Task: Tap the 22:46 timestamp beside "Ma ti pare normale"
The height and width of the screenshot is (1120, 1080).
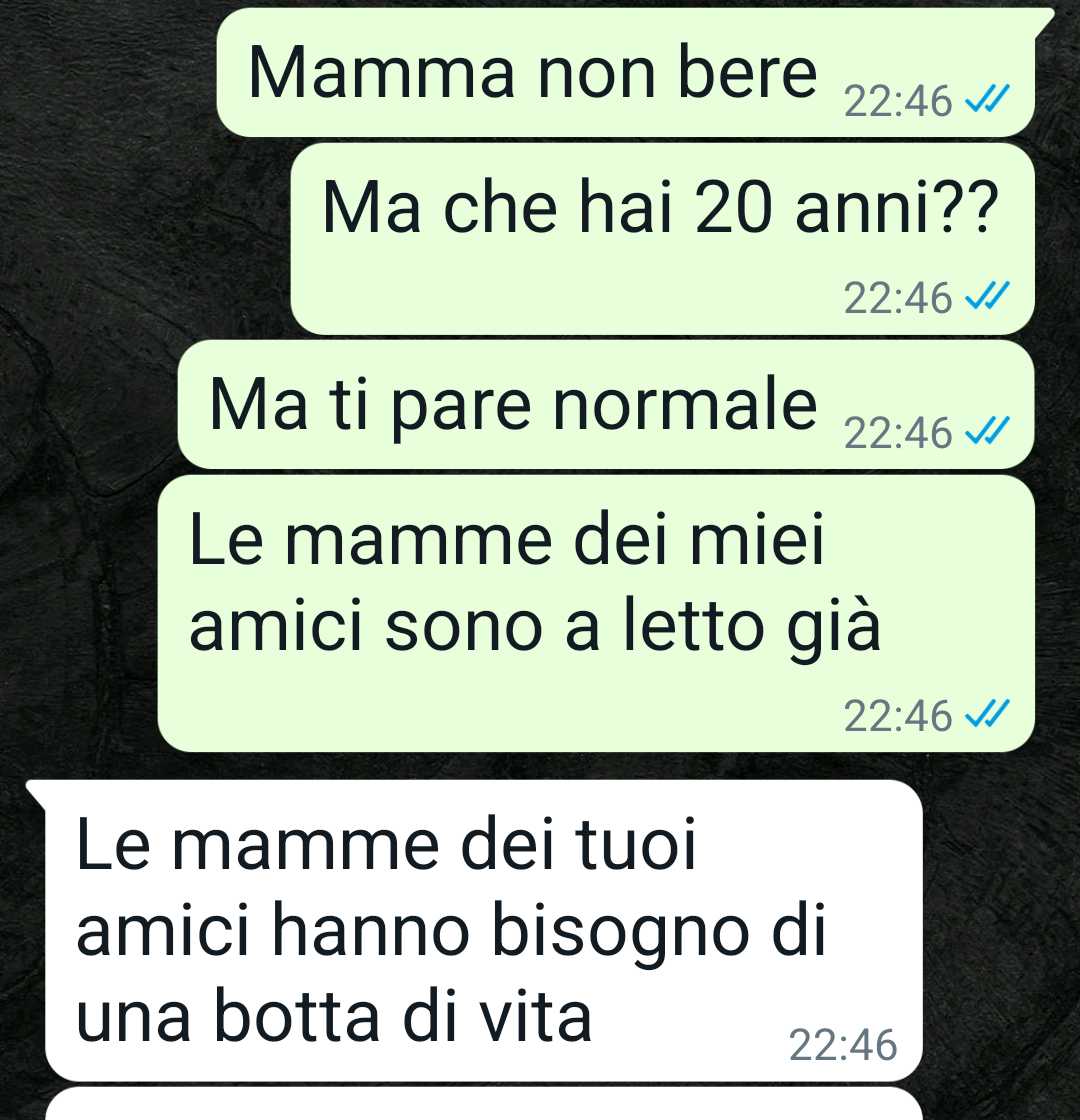Action: point(898,433)
